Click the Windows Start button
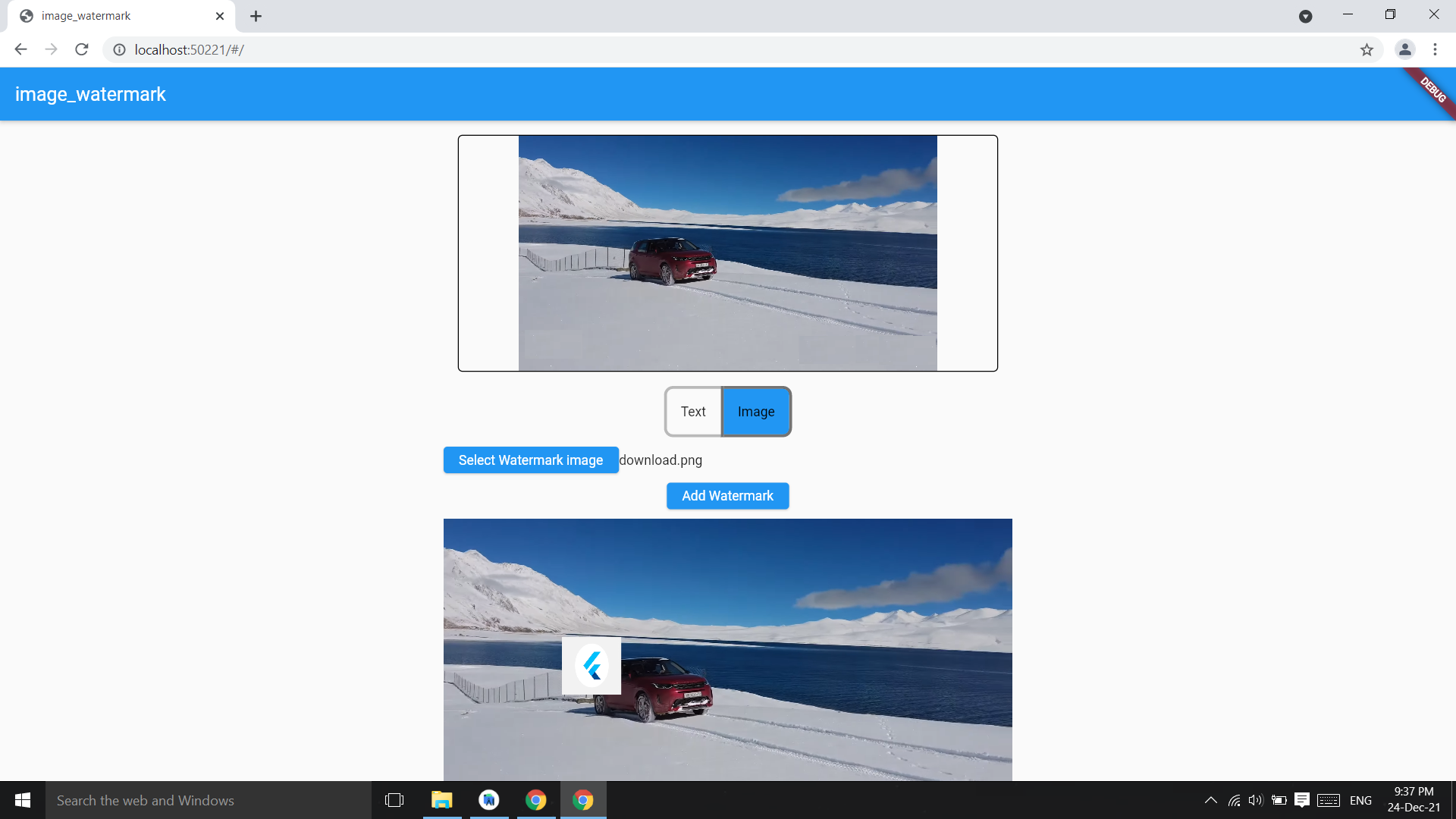1456x819 pixels. click(x=22, y=800)
